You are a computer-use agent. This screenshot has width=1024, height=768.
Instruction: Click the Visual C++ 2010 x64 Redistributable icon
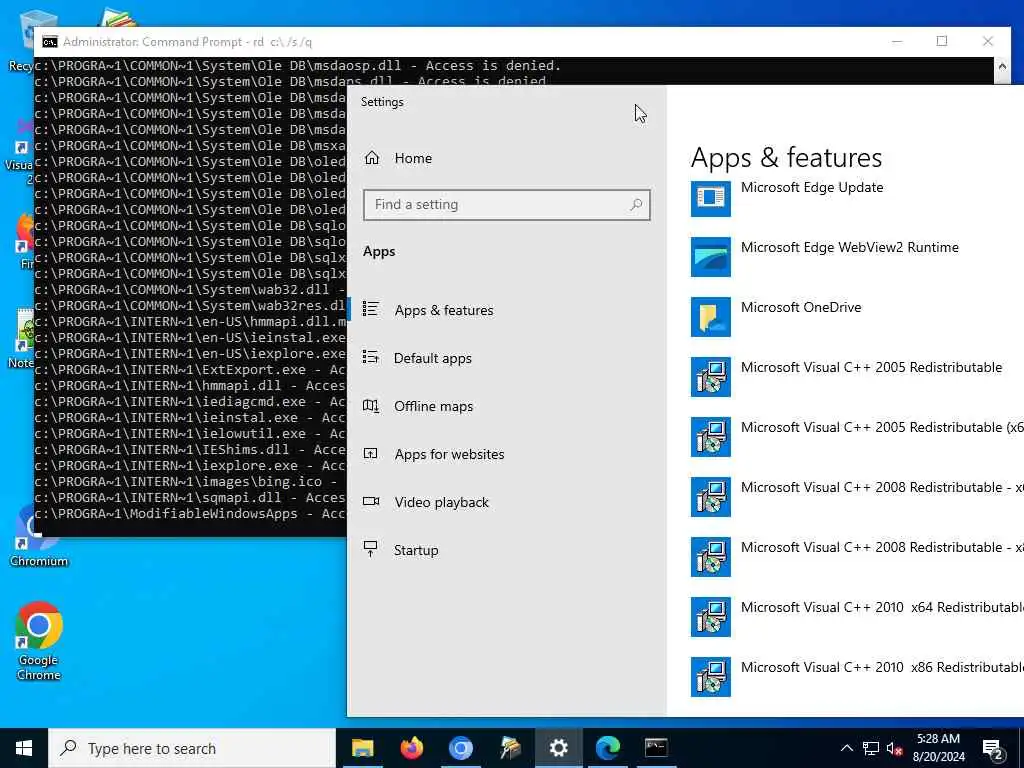click(711, 618)
